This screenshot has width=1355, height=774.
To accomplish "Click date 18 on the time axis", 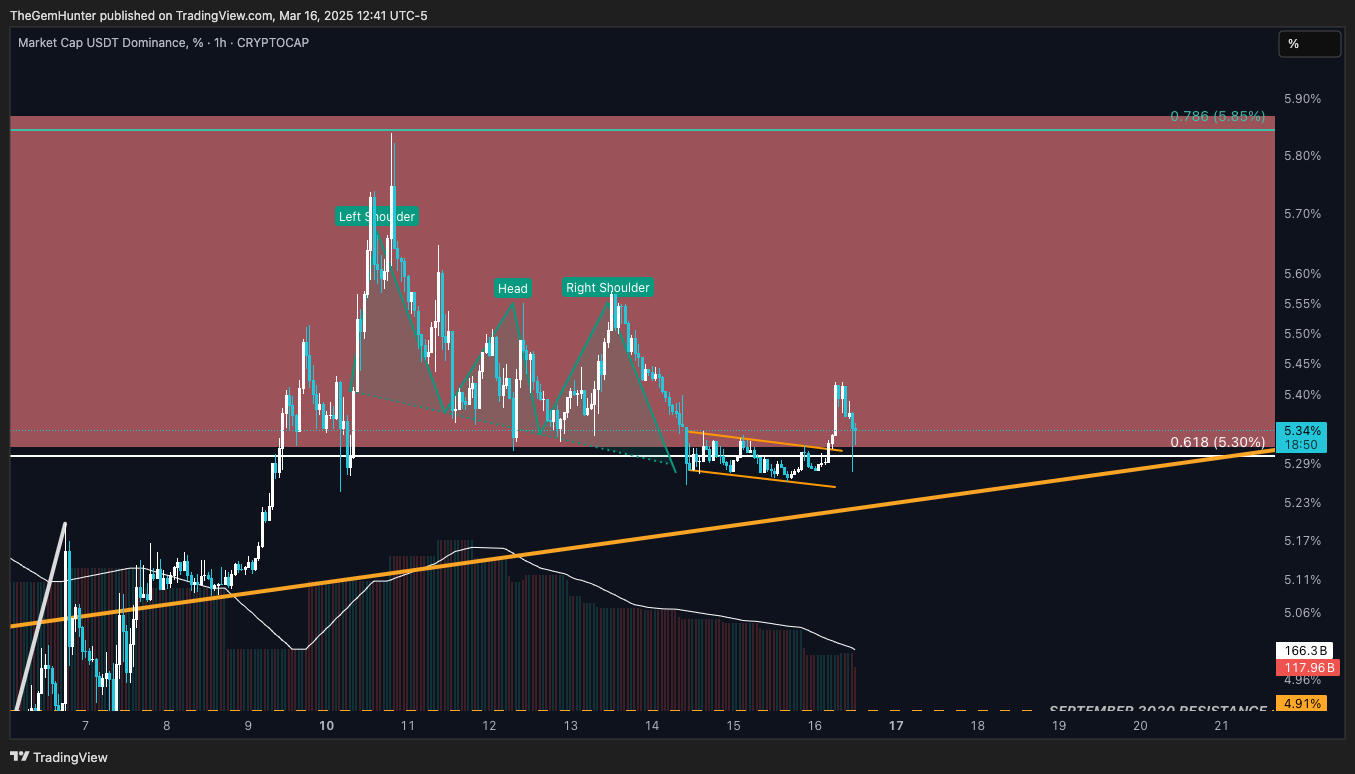I will [x=977, y=725].
